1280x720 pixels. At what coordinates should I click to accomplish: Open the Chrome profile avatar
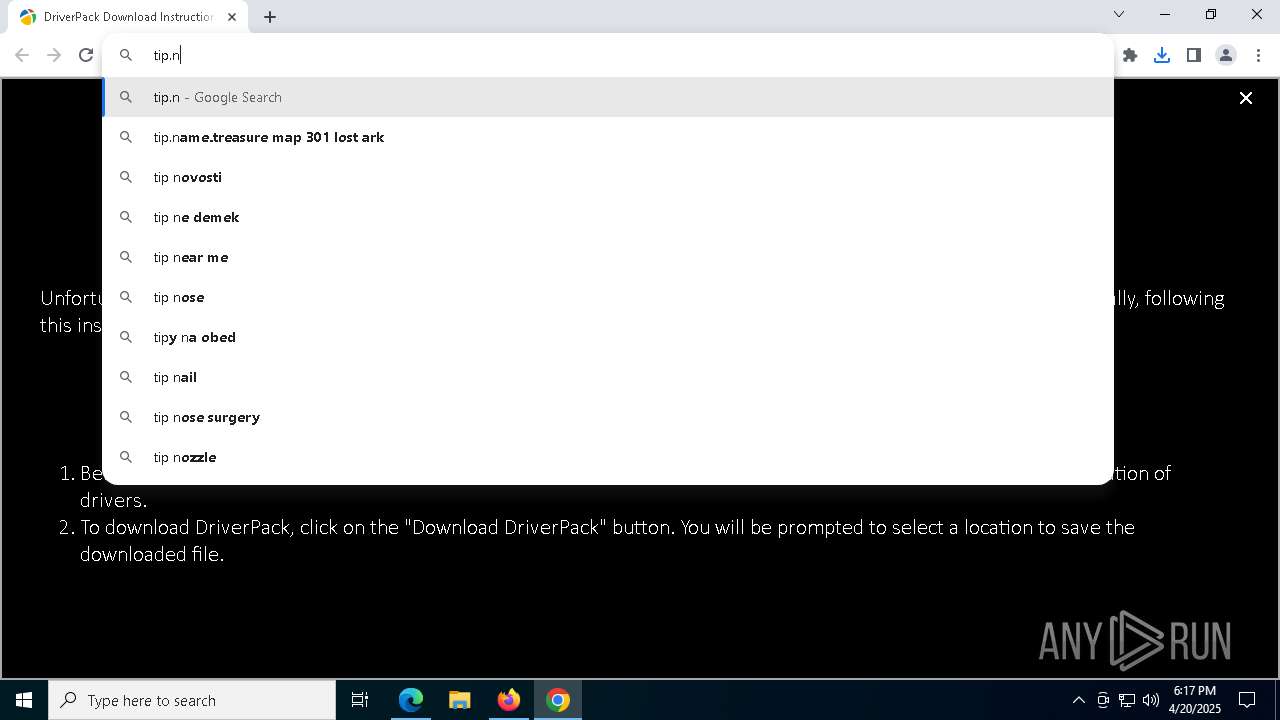pyautogui.click(x=1226, y=55)
